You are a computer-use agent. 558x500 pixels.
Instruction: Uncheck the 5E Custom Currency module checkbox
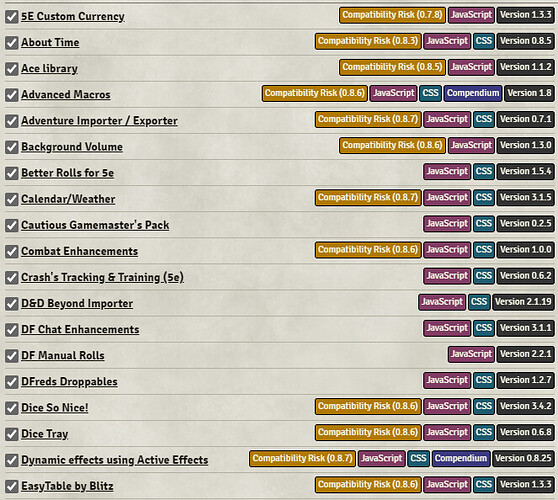(x=12, y=17)
